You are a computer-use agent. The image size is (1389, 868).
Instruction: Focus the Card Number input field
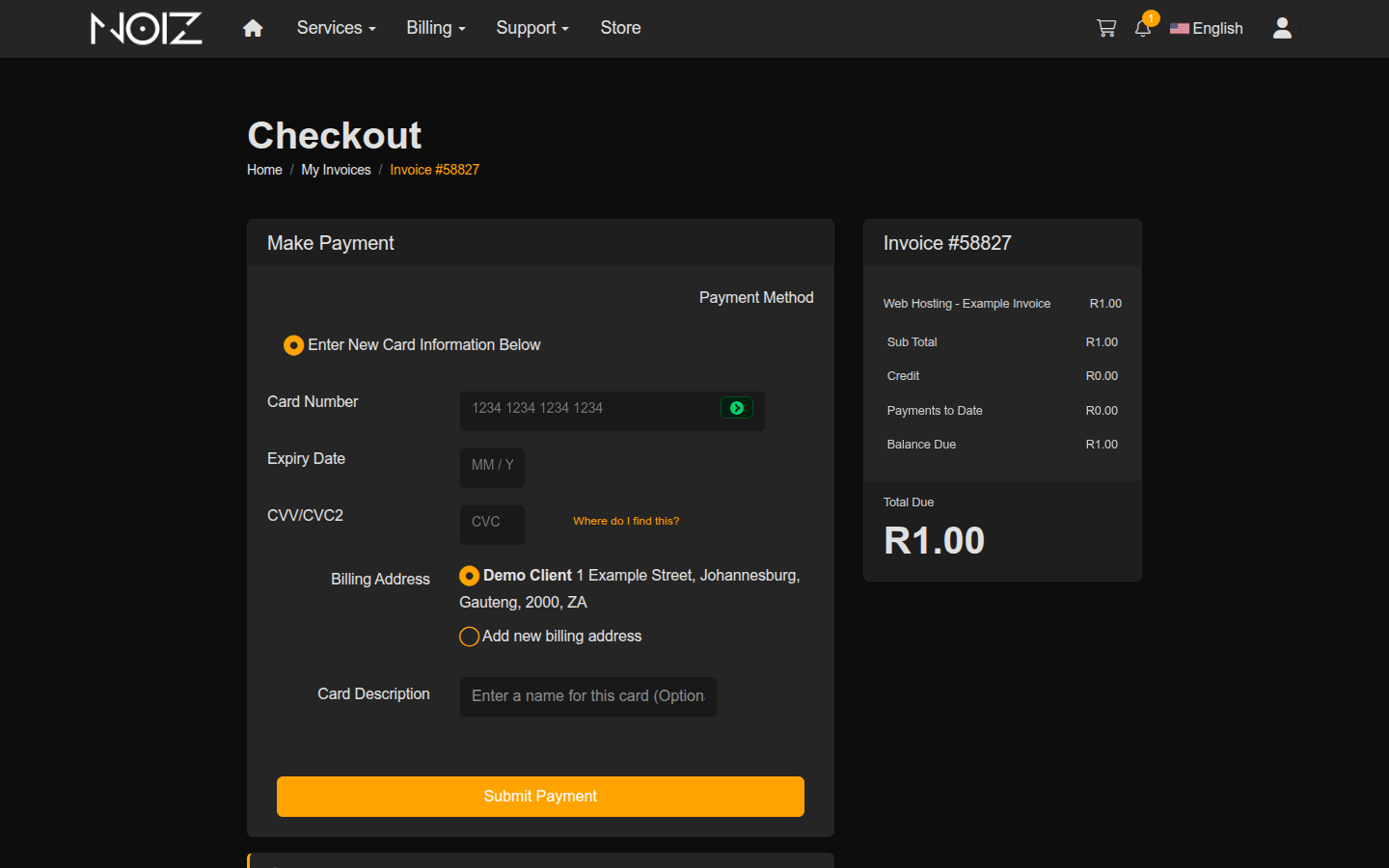[613, 411]
